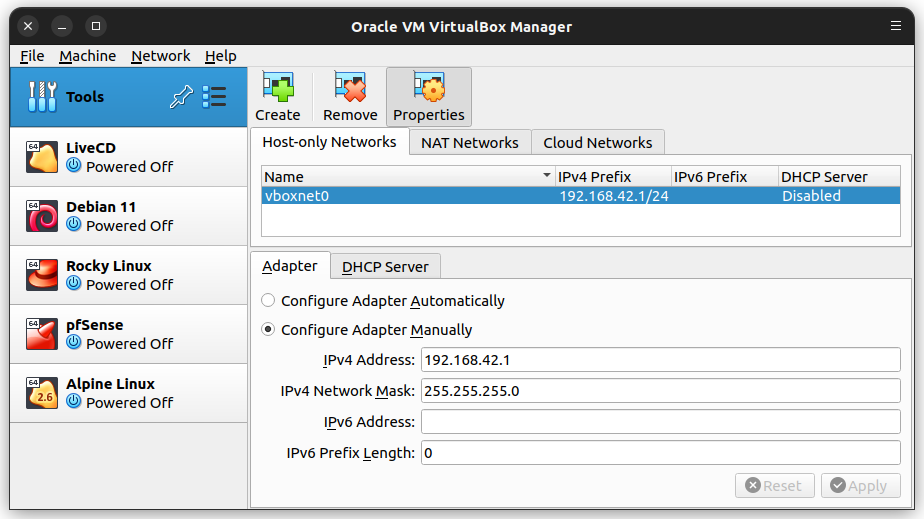Select the LiveCD virtual machine name
Image resolution: width=924 pixels, height=519 pixels.
91,148
